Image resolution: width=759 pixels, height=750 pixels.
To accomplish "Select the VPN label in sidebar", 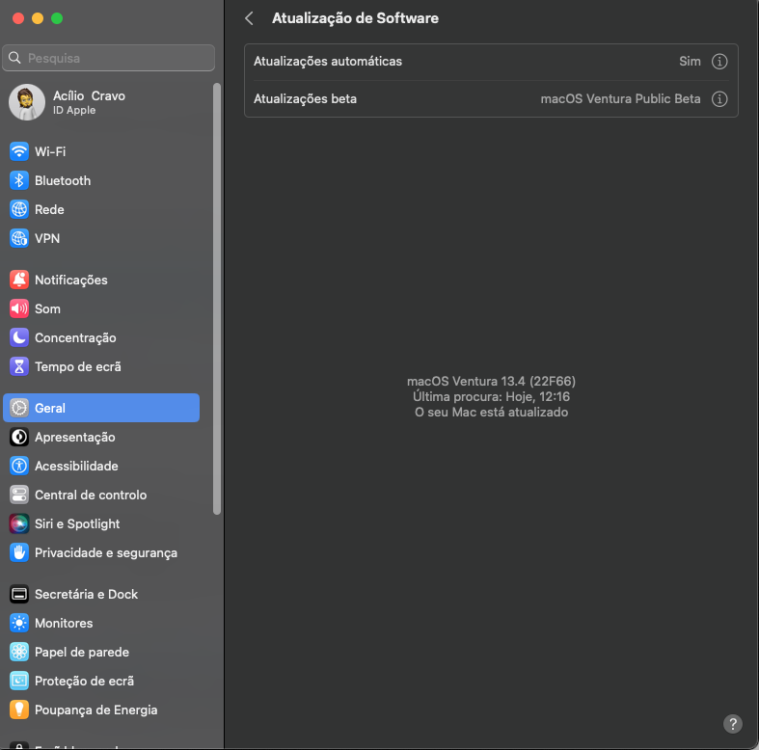I will click(47, 239).
